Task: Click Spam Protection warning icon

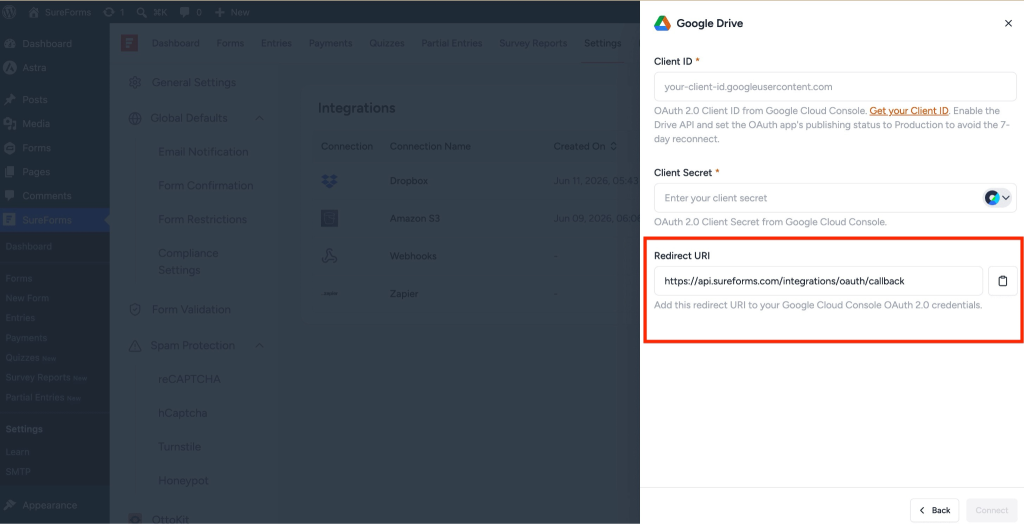Action: pos(135,346)
